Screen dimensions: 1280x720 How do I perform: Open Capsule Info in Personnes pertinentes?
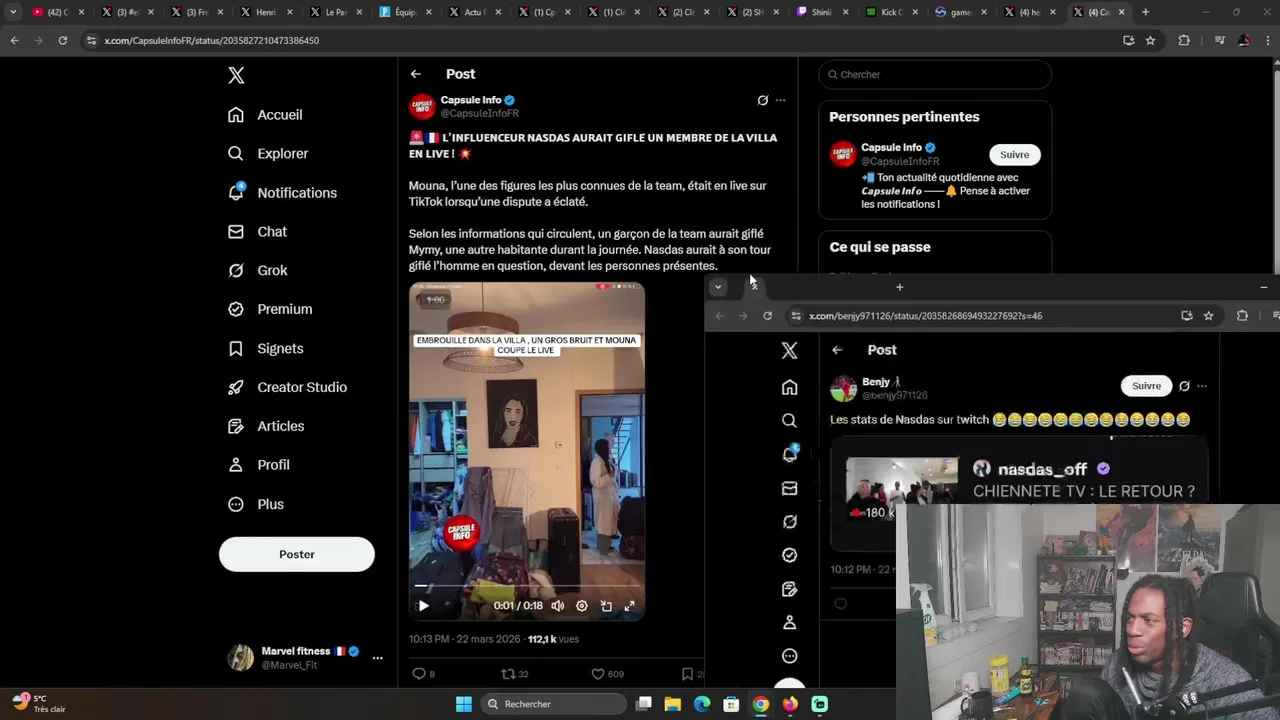(x=892, y=148)
